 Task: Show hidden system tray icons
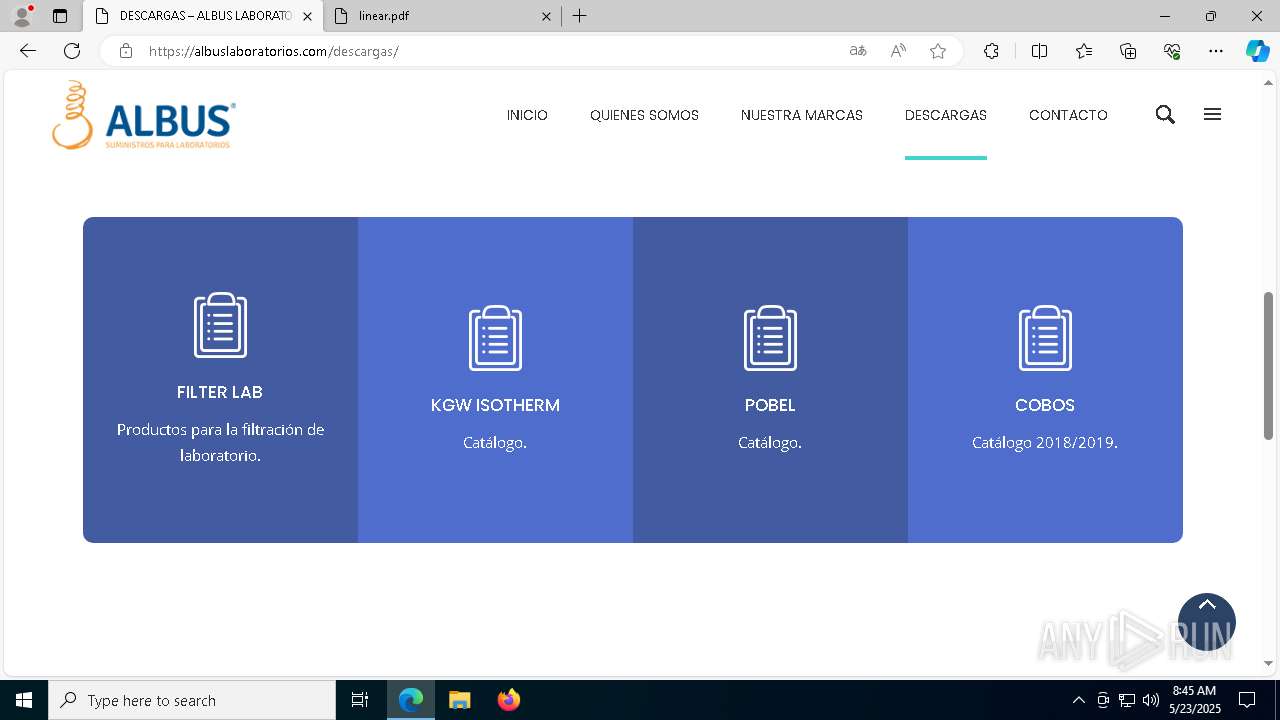coord(1078,700)
